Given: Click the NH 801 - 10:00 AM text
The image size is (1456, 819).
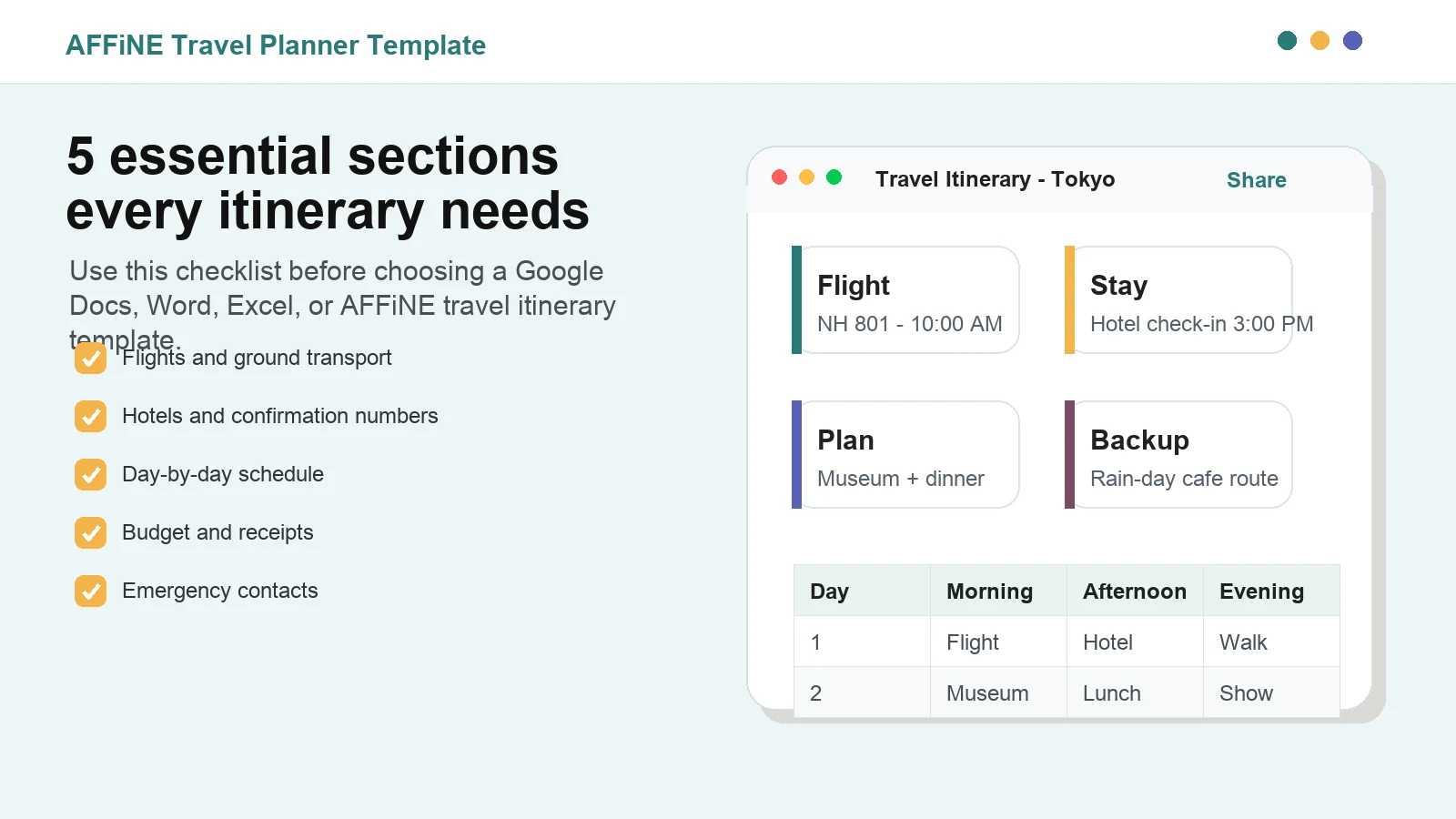Looking at the screenshot, I should [909, 324].
